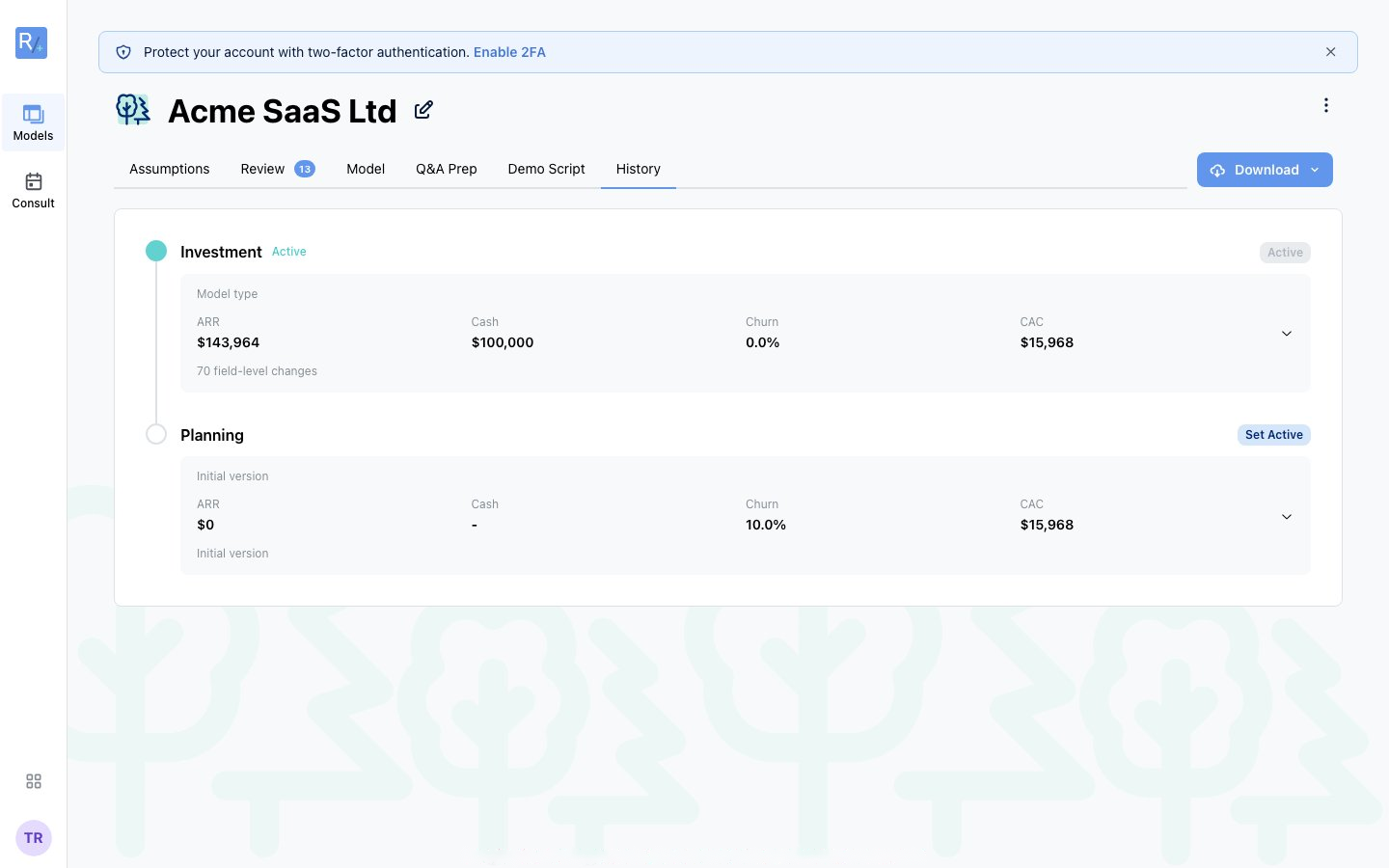Dismiss the 2FA banner with X
Viewport: 1389px width, 868px height.
(1331, 52)
